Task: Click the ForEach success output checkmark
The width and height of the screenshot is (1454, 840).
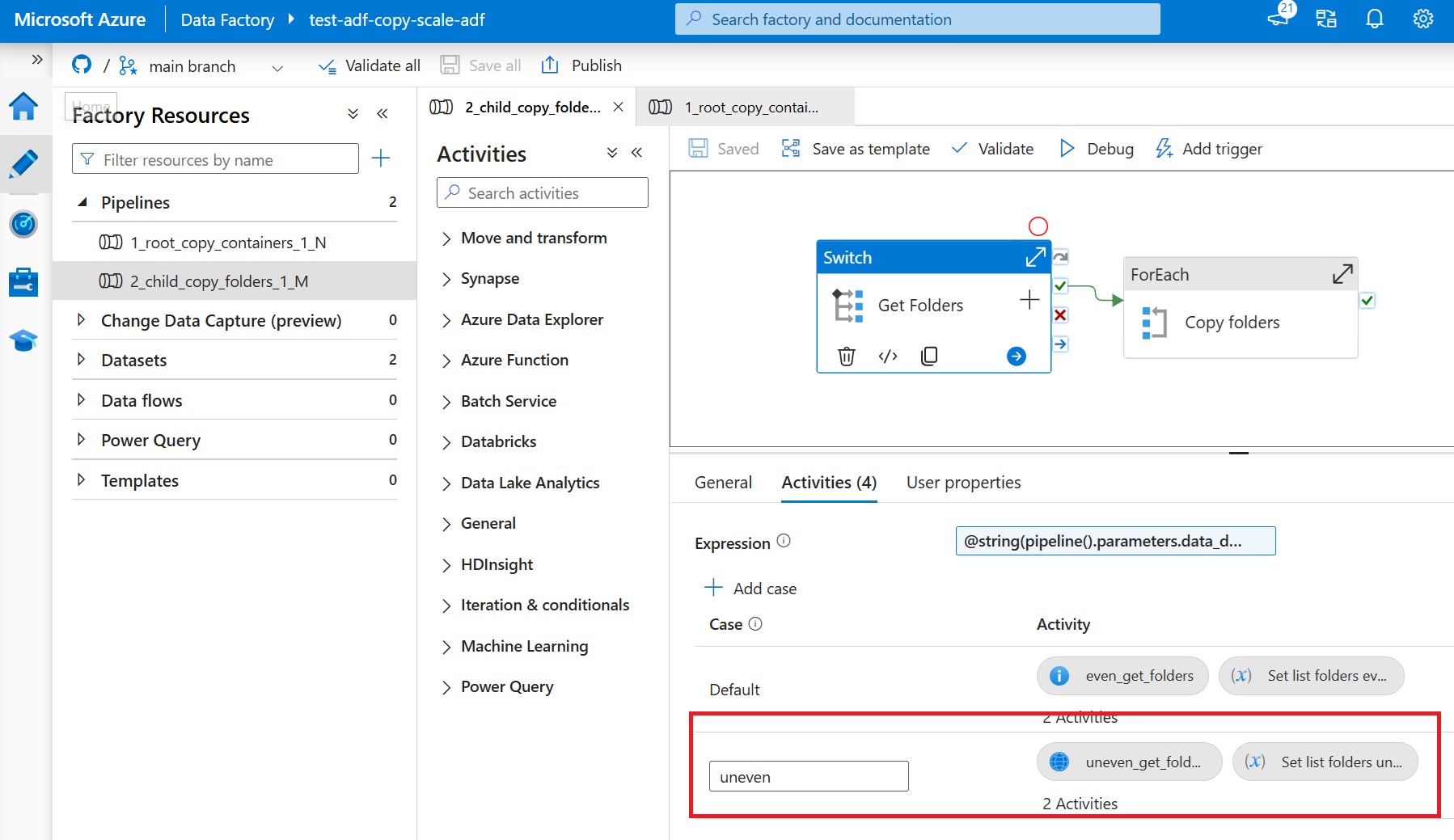Action: pyautogui.click(x=1367, y=301)
